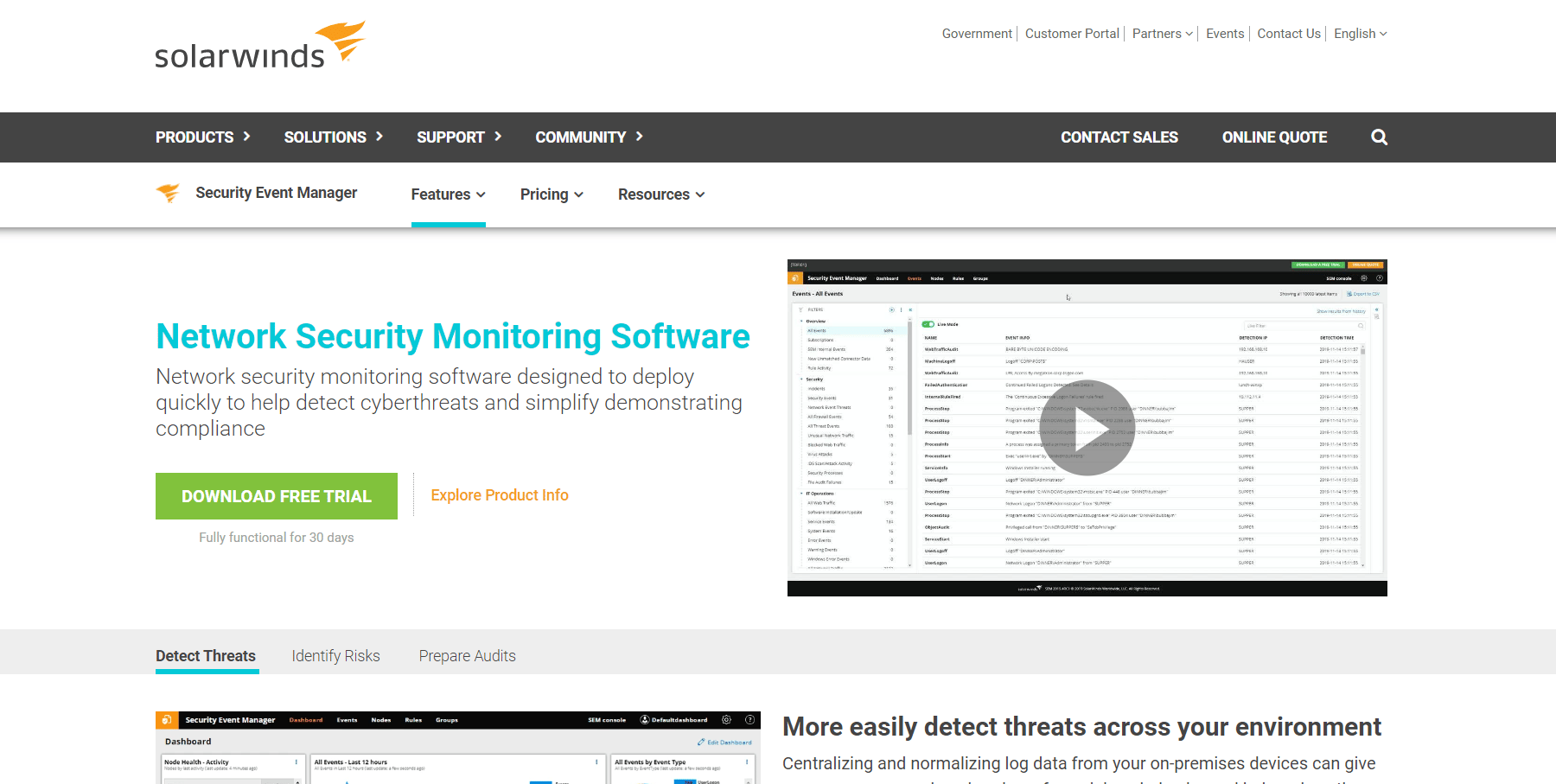Switch to the Detect Threats tab
1556x784 pixels.
[206, 656]
